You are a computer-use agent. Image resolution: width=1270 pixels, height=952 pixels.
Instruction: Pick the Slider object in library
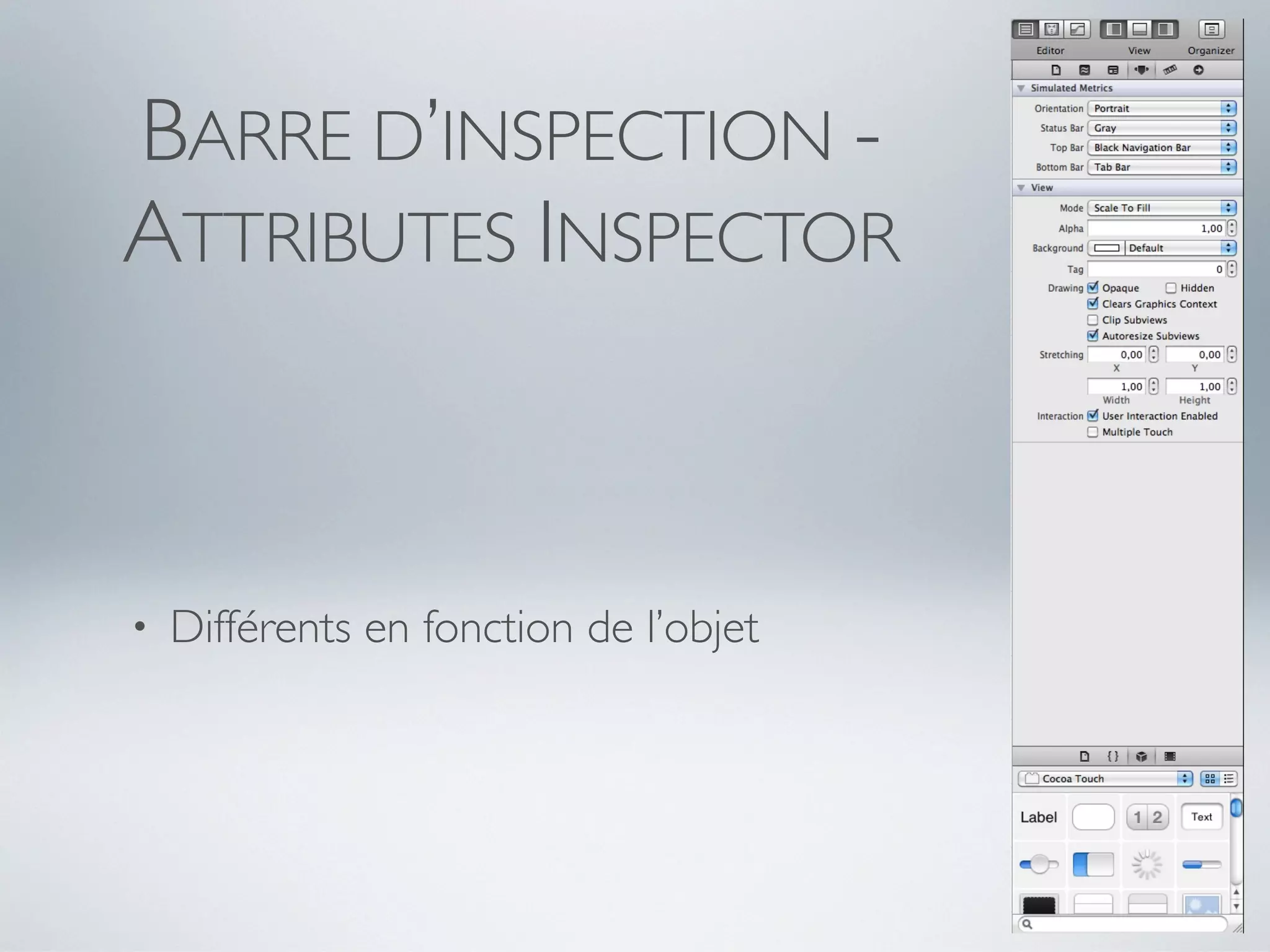point(1039,864)
